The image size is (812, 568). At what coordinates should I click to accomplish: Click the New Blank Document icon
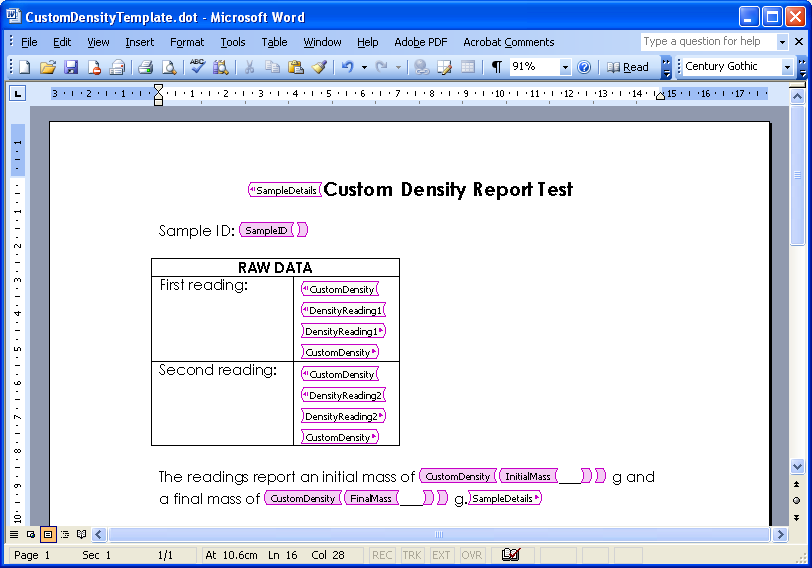point(25,67)
